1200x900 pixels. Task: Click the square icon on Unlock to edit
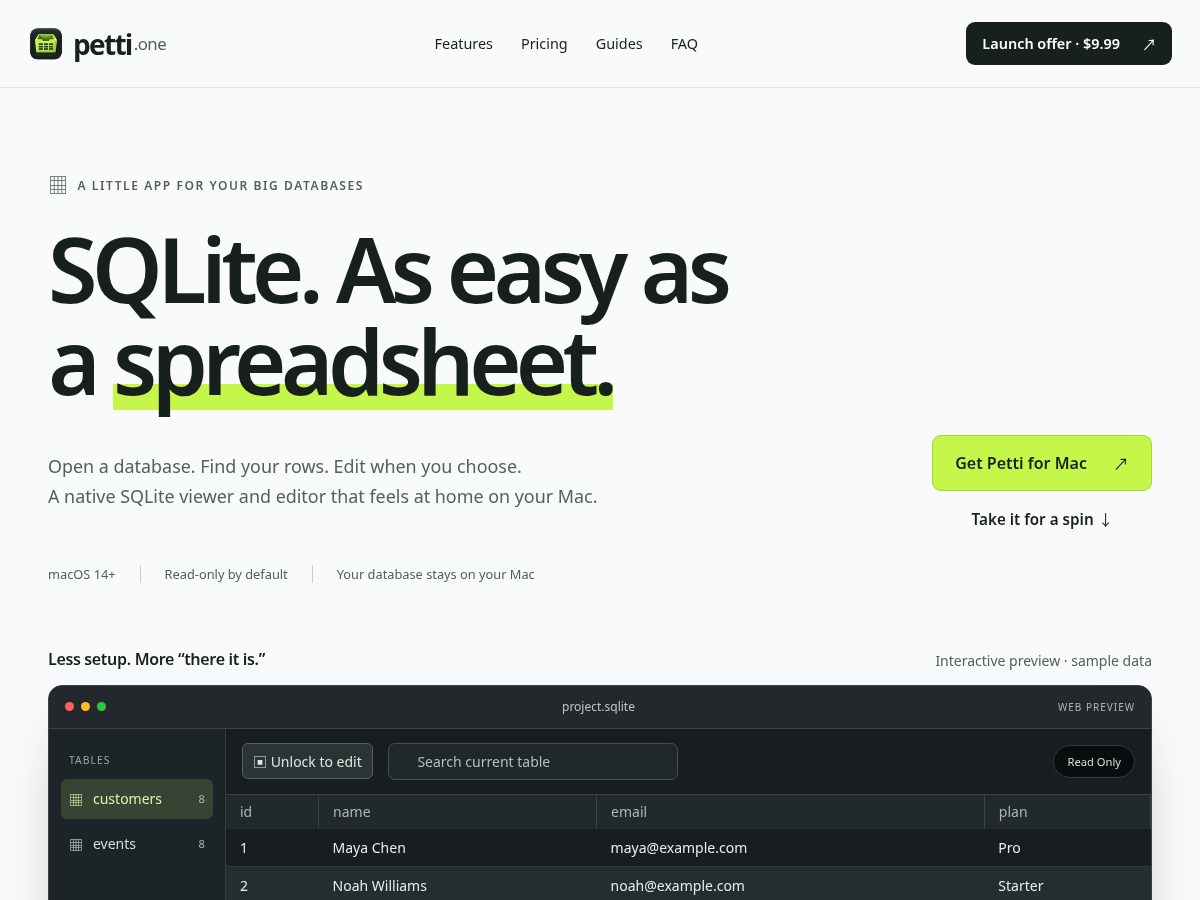(260, 762)
